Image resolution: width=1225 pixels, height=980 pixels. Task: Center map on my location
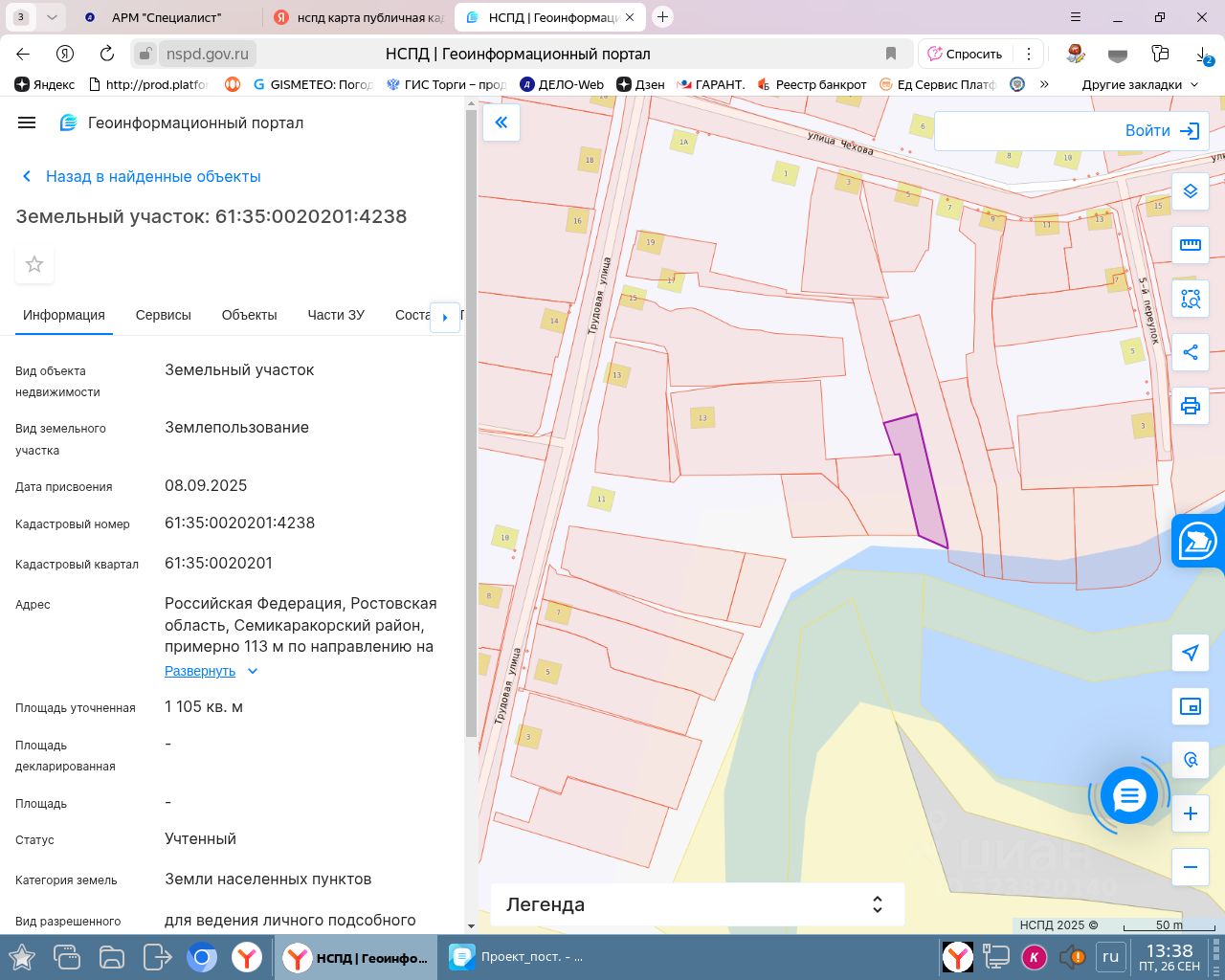click(x=1190, y=653)
